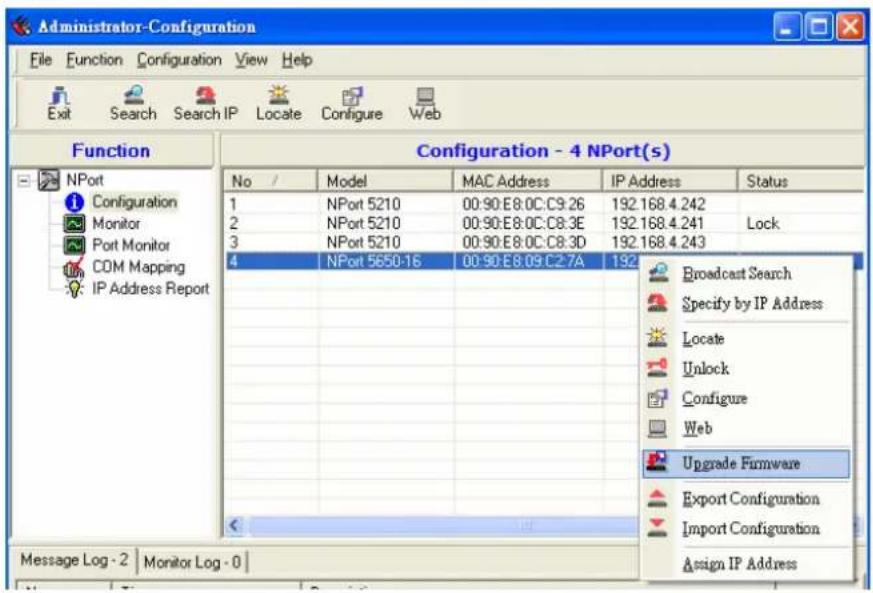873x593 pixels.
Task: Choose Broadcast Search from context menu
Action: pos(747,273)
